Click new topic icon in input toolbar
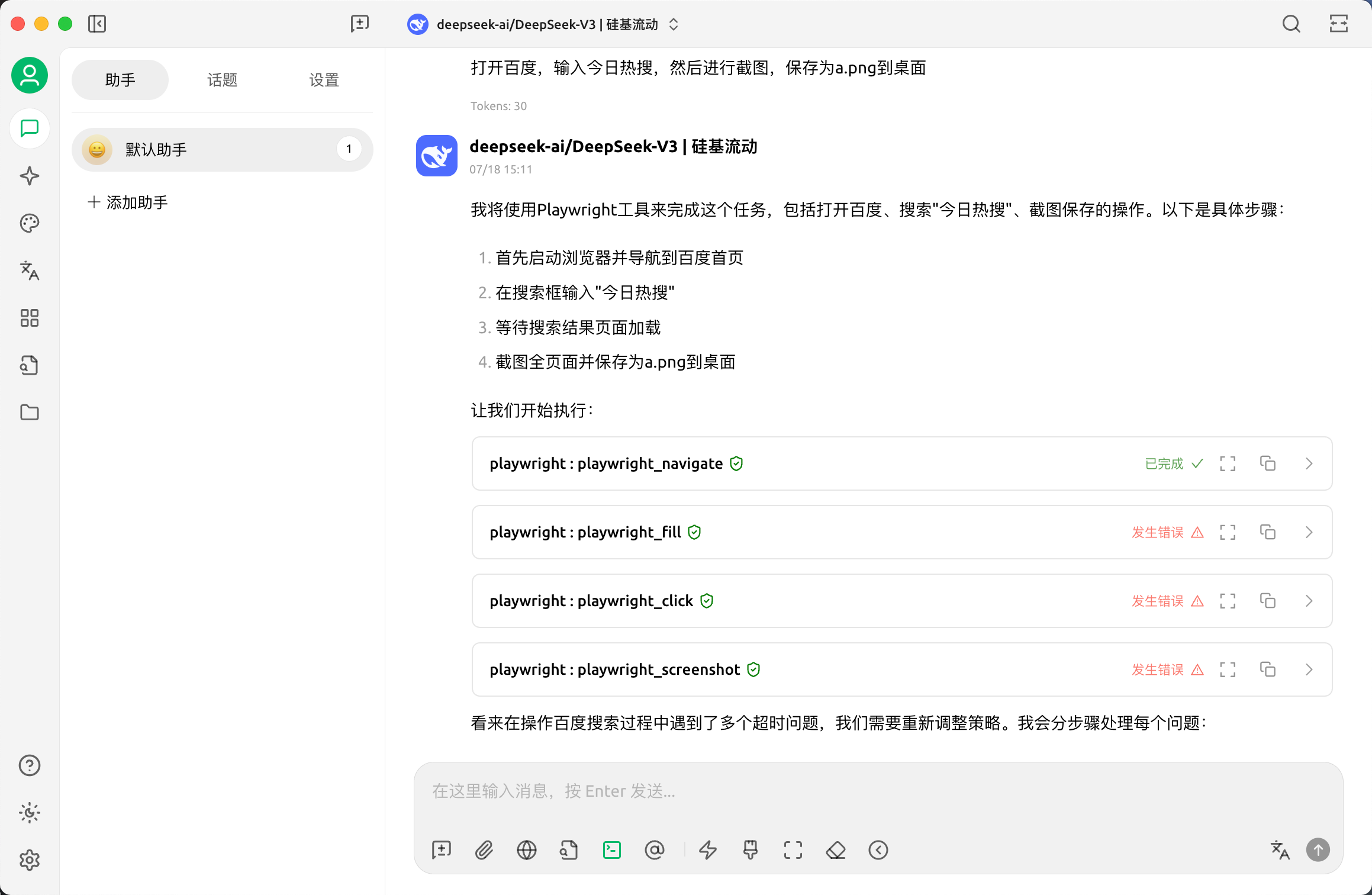 [442, 850]
